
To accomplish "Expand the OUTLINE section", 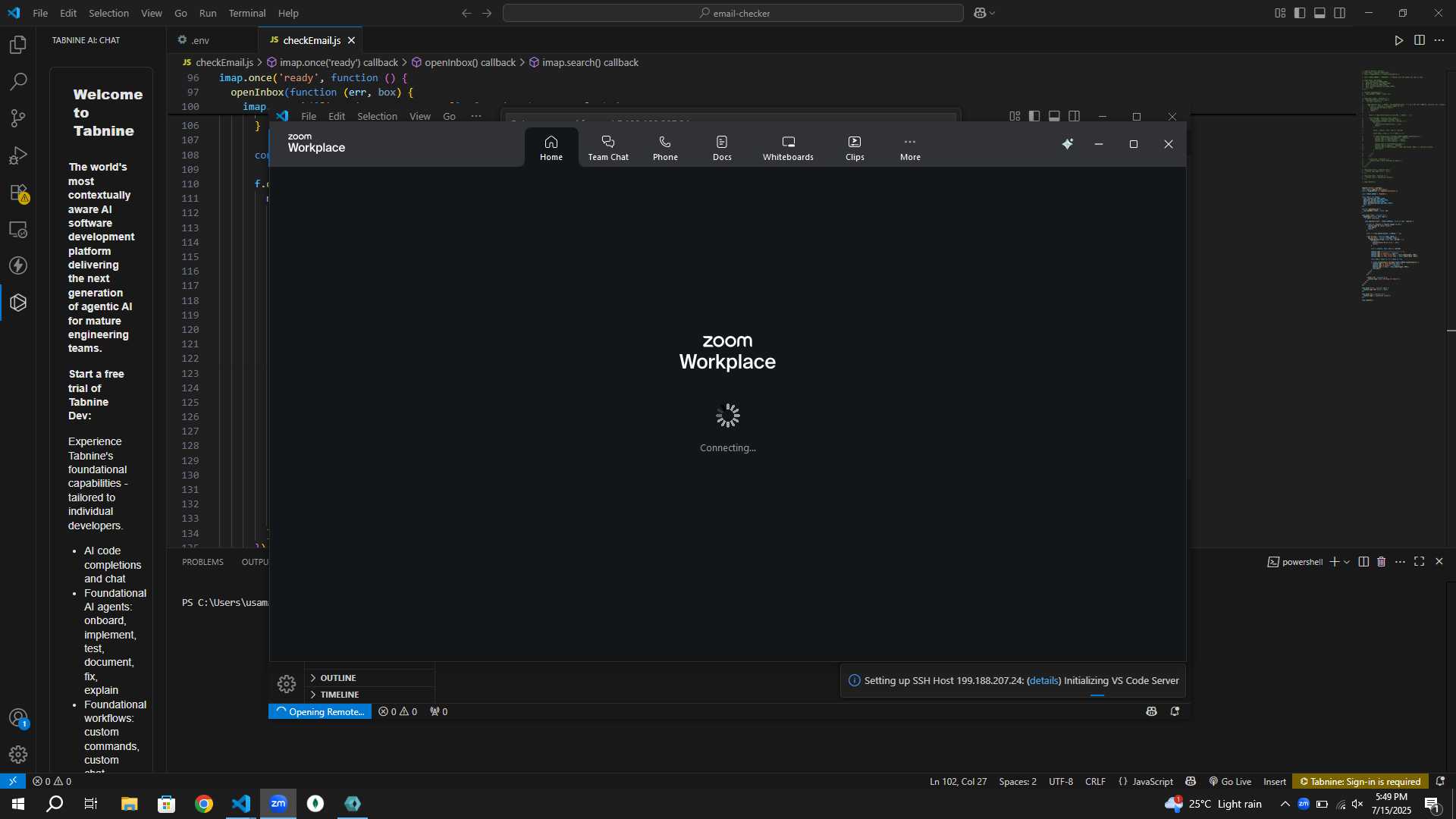I will coord(369,678).
